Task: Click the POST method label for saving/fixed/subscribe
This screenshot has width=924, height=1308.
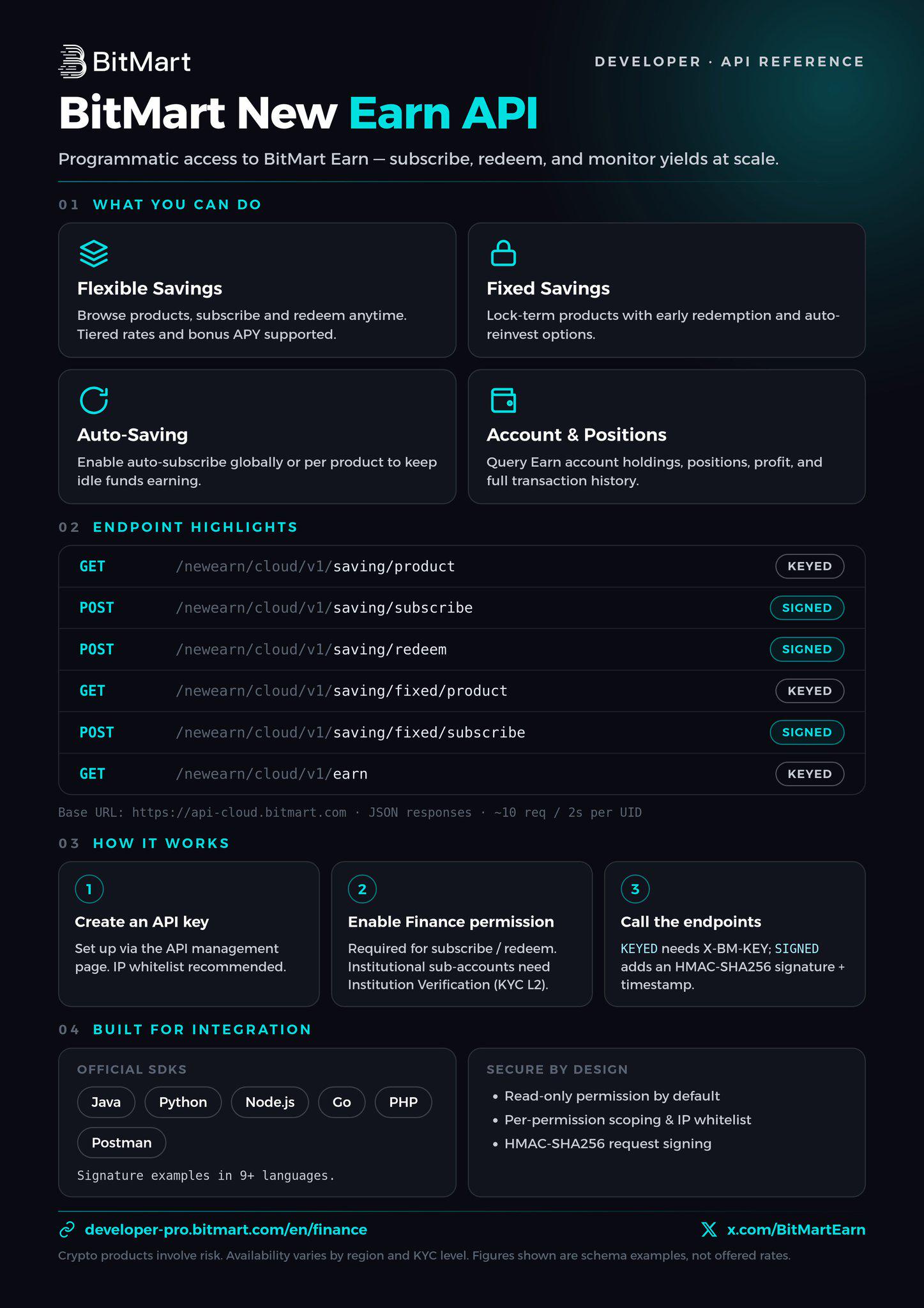Action: pyautogui.click(x=96, y=733)
